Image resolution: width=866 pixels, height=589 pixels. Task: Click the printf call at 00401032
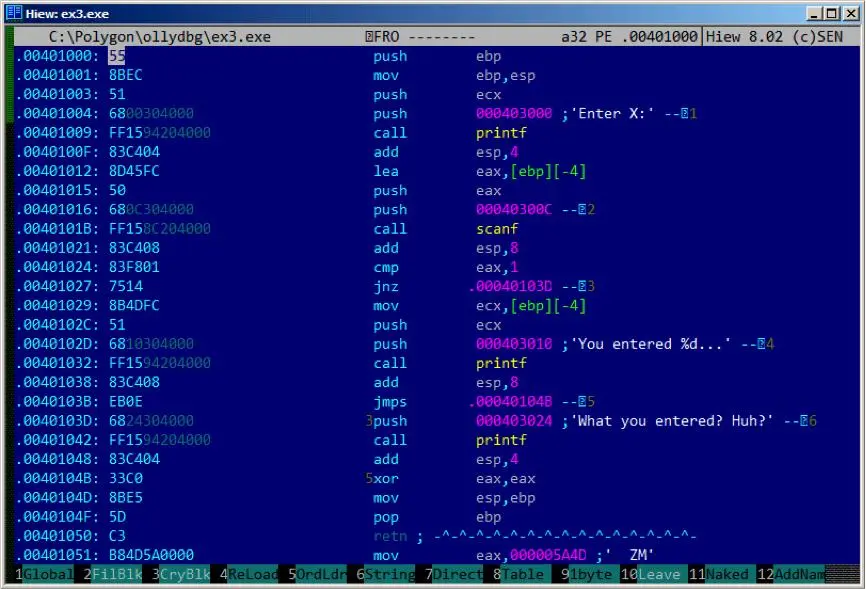pyautogui.click(x=501, y=363)
